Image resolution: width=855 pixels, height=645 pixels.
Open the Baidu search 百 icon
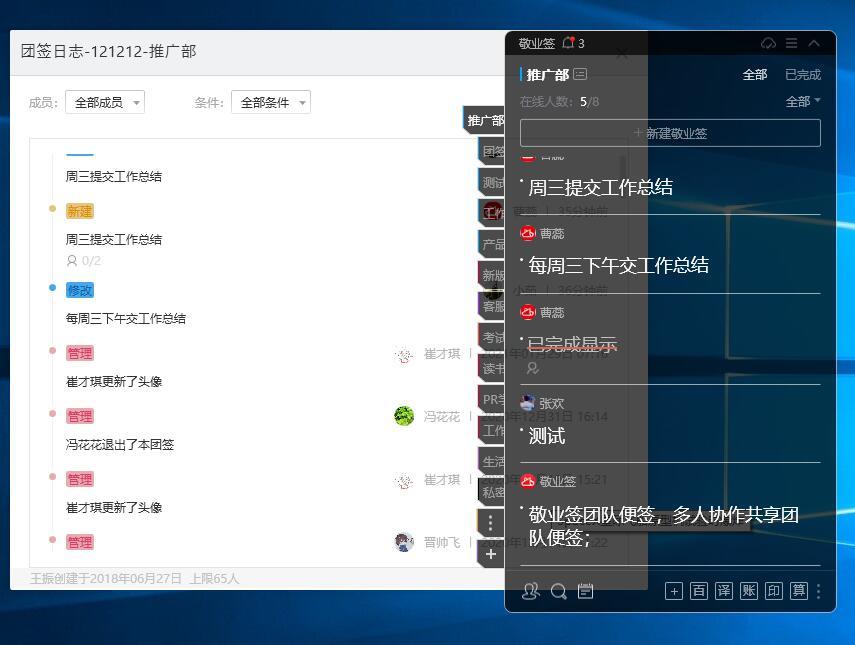click(x=698, y=591)
